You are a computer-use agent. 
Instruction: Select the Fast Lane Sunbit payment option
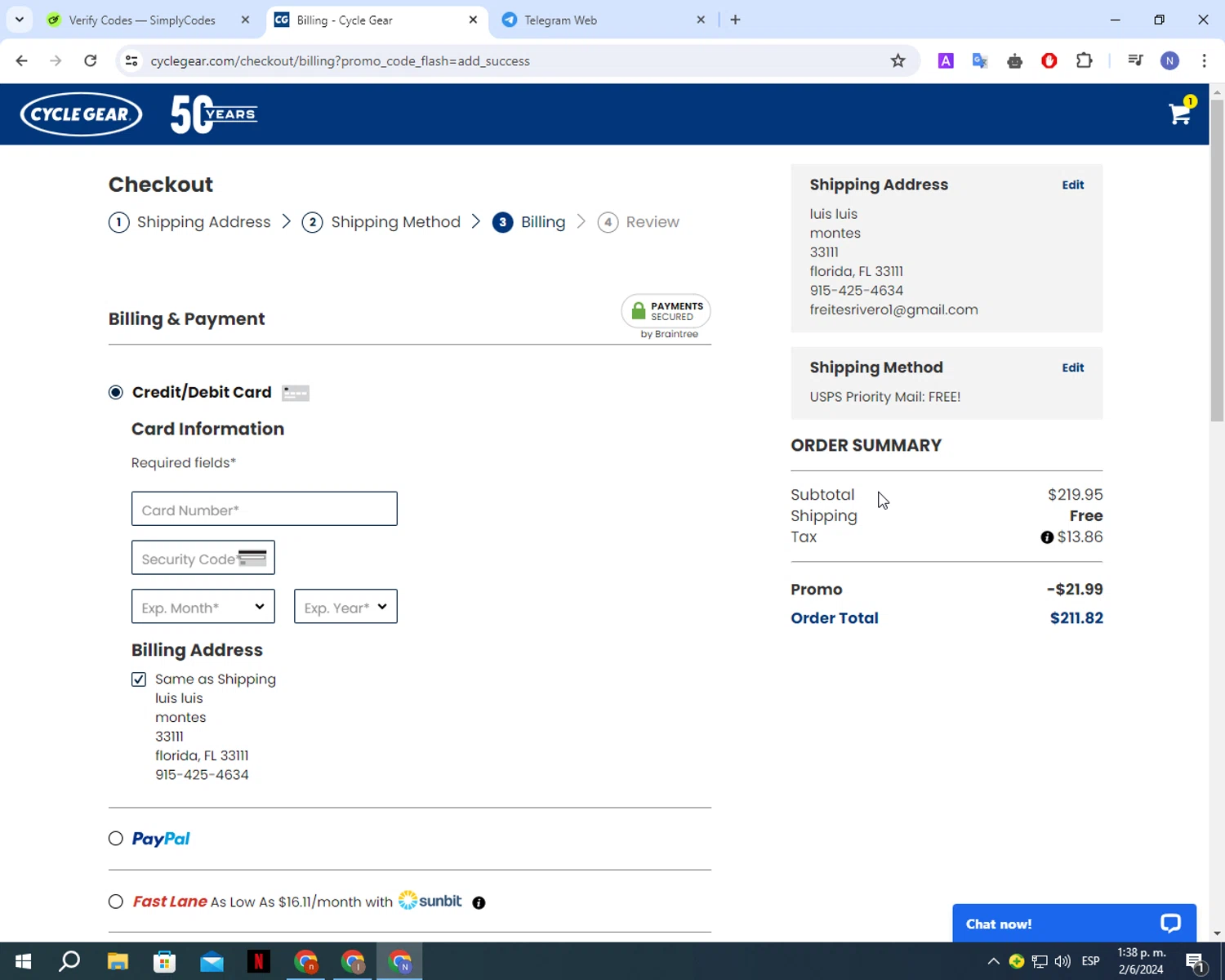116,902
